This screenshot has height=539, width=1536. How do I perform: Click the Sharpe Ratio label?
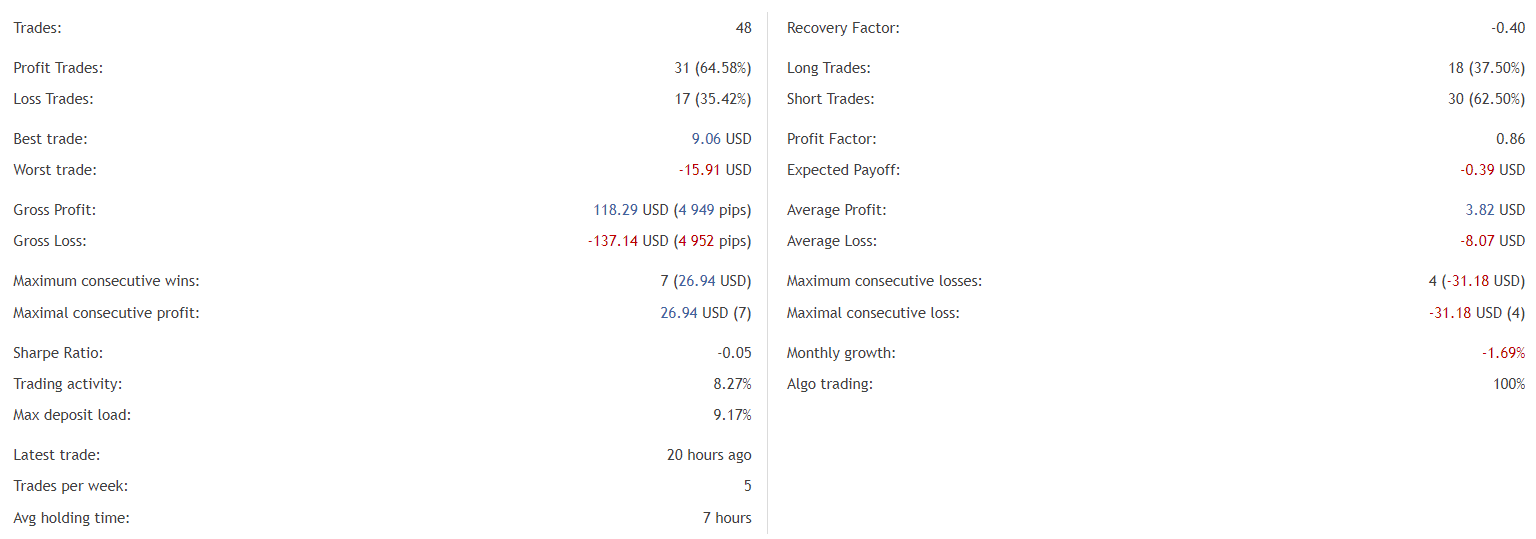(58, 353)
